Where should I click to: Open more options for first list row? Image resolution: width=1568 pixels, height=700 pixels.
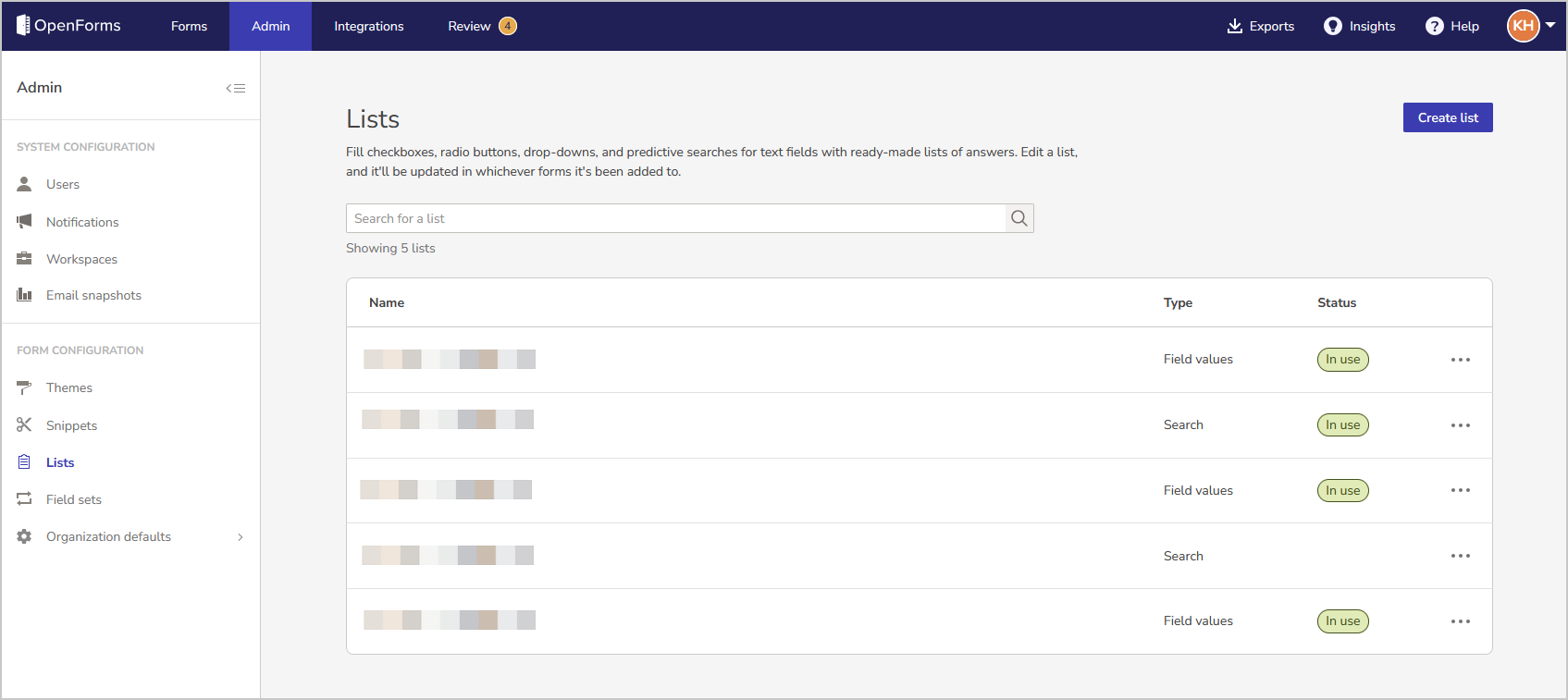pyautogui.click(x=1461, y=360)
